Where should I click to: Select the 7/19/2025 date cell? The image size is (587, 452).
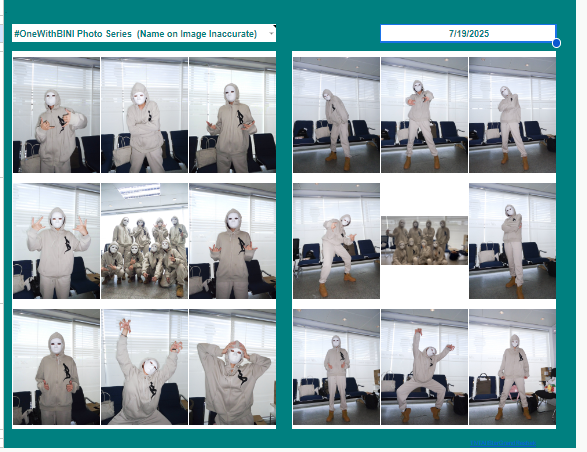coord(468,34)
